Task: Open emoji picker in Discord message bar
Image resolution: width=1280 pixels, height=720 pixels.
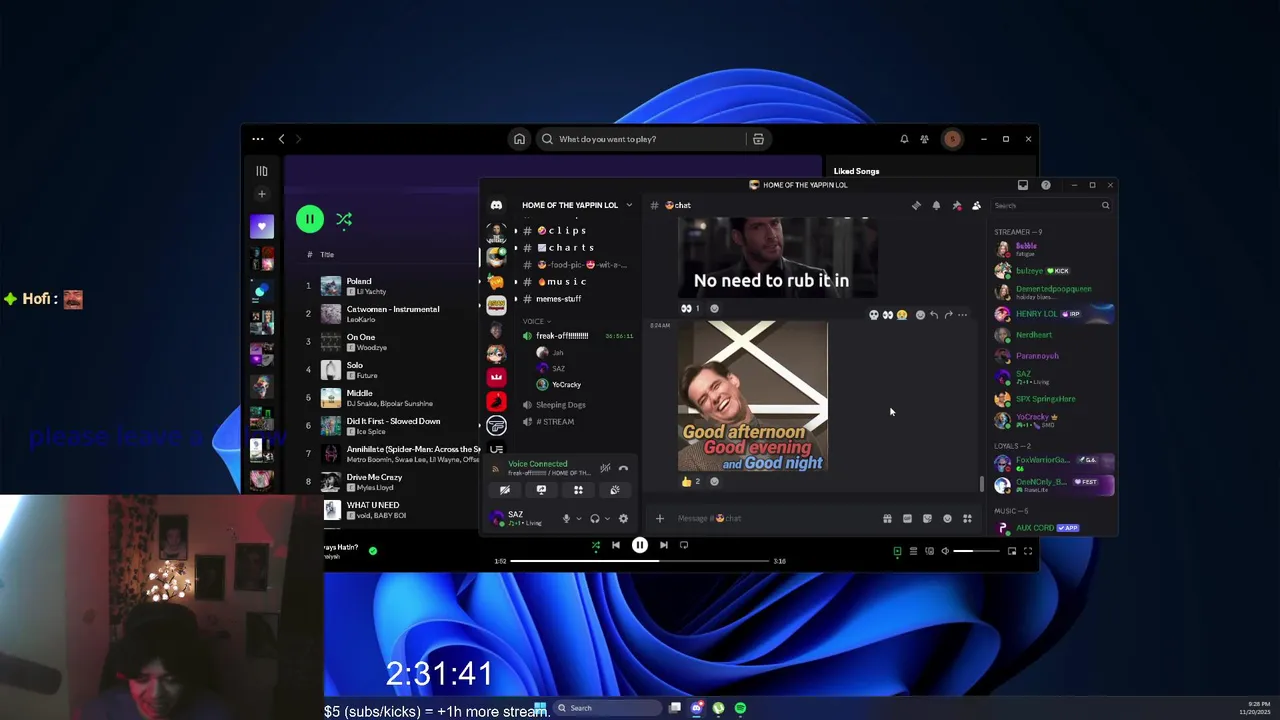Action: click(947, 518)
